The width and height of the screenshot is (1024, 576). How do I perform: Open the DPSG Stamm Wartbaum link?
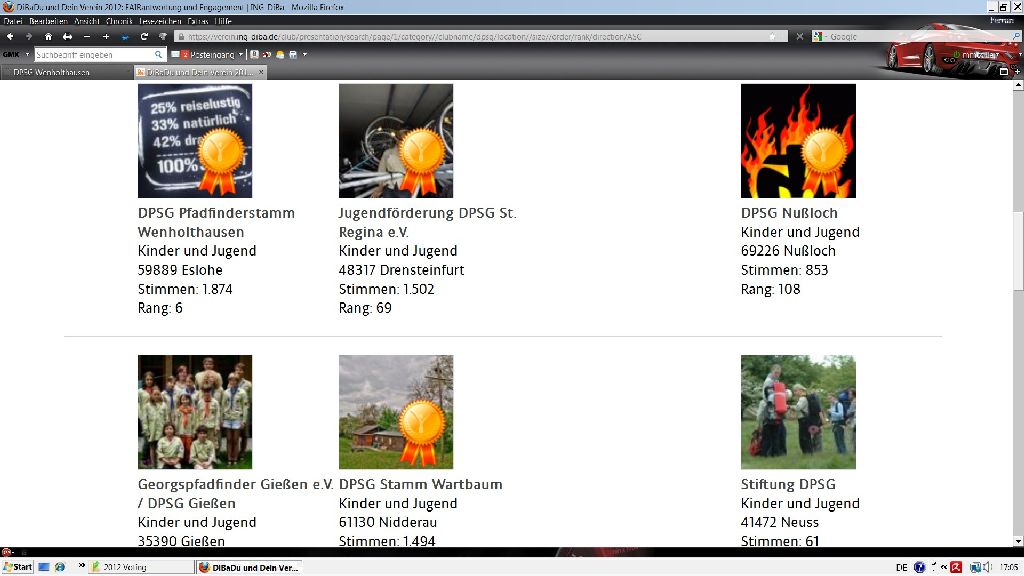[421, 485]
